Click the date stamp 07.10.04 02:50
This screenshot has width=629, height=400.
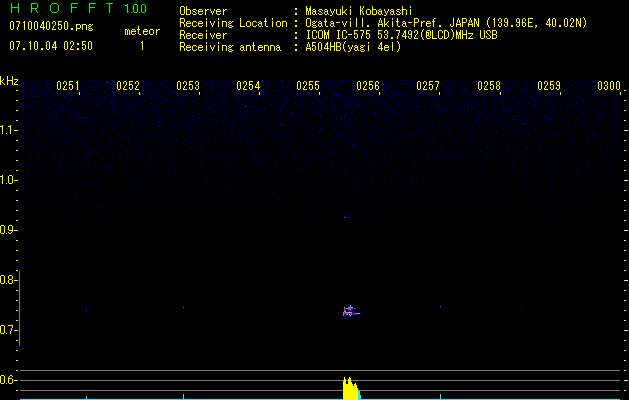pos(51,46)
